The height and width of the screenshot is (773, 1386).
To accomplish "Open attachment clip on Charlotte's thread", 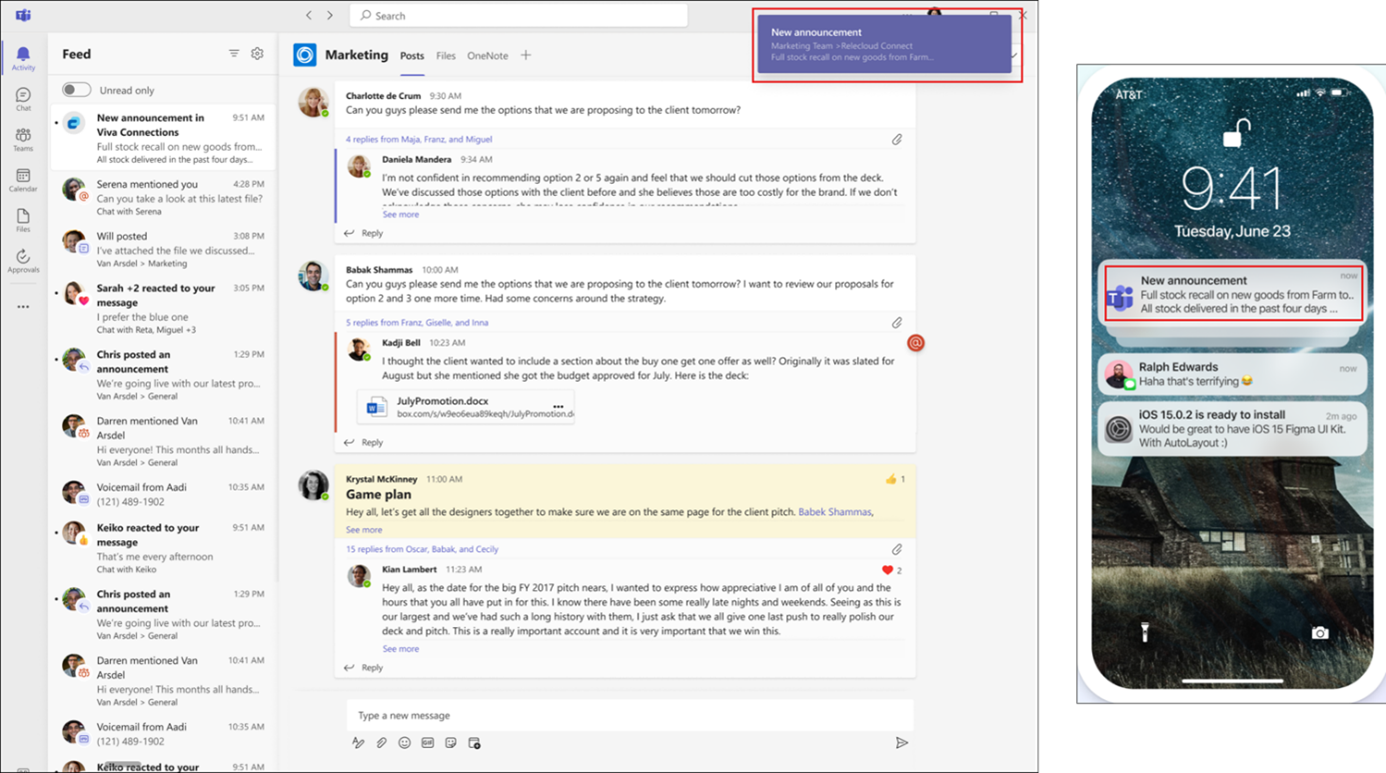I will (897, 140).
